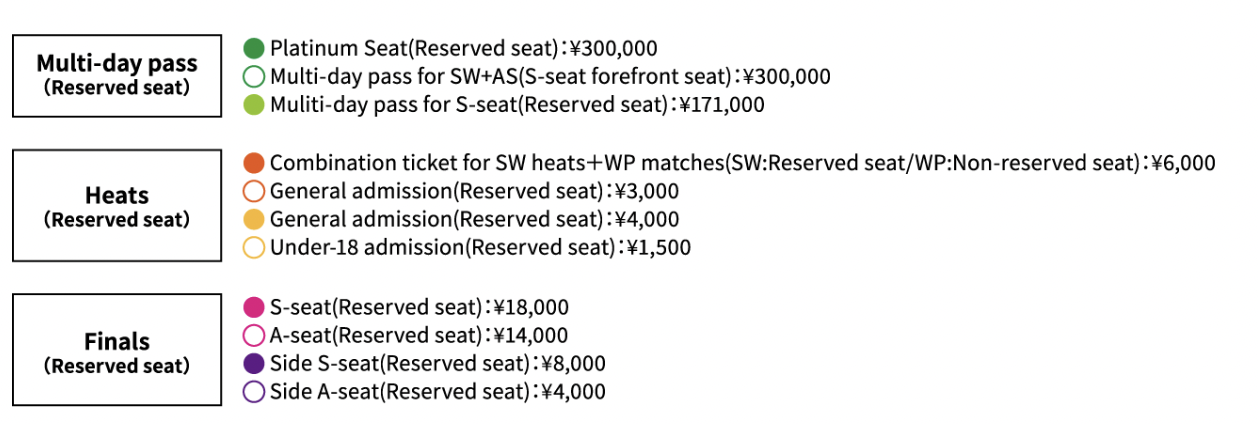Click the Side A-seat ¥4,000 text
This screenshot has height=424, width=1258.
click(438, 391)
